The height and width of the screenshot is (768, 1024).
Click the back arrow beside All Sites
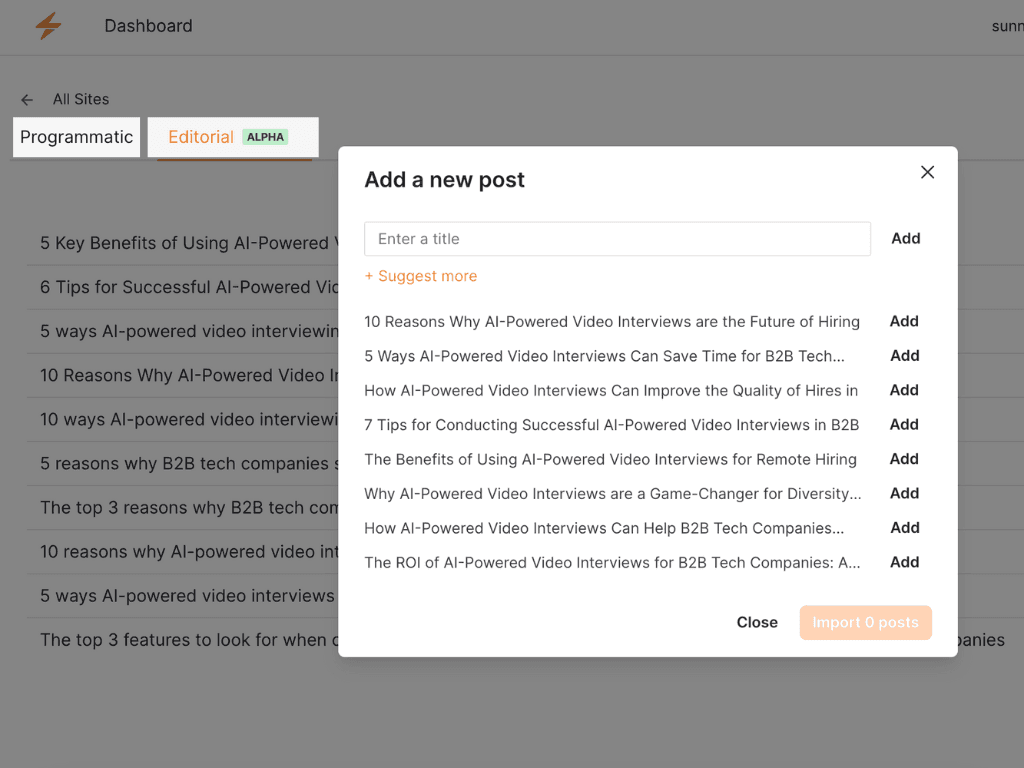tap(27, 99)
